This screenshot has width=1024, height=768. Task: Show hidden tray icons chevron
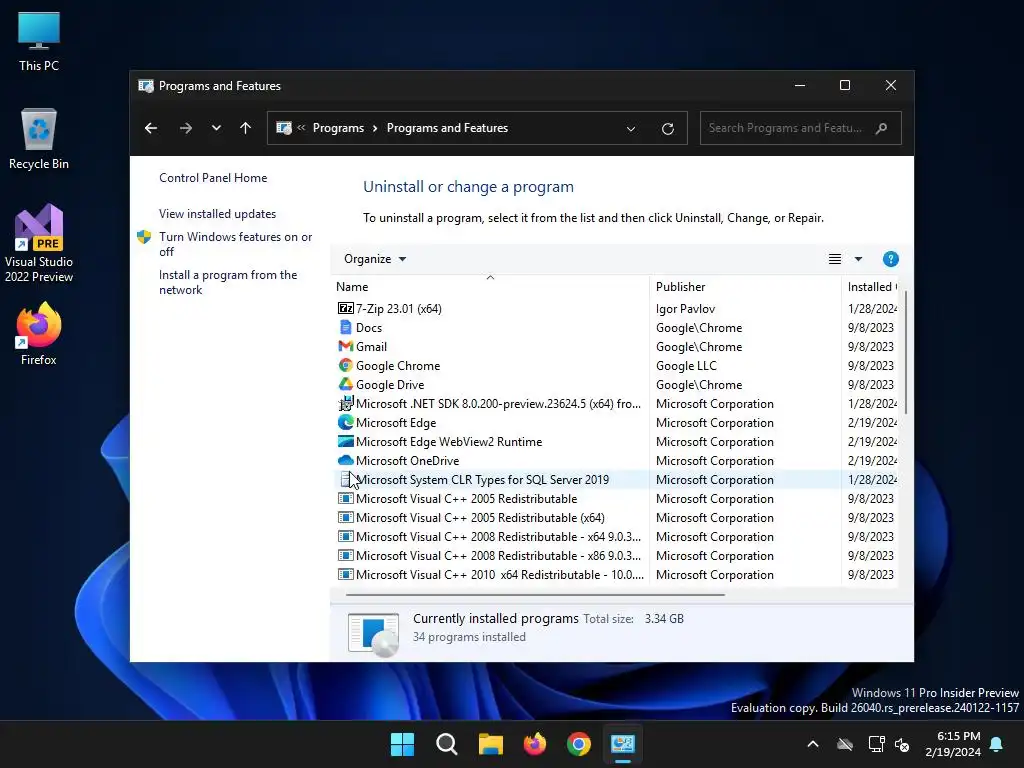tap(813, 744)
